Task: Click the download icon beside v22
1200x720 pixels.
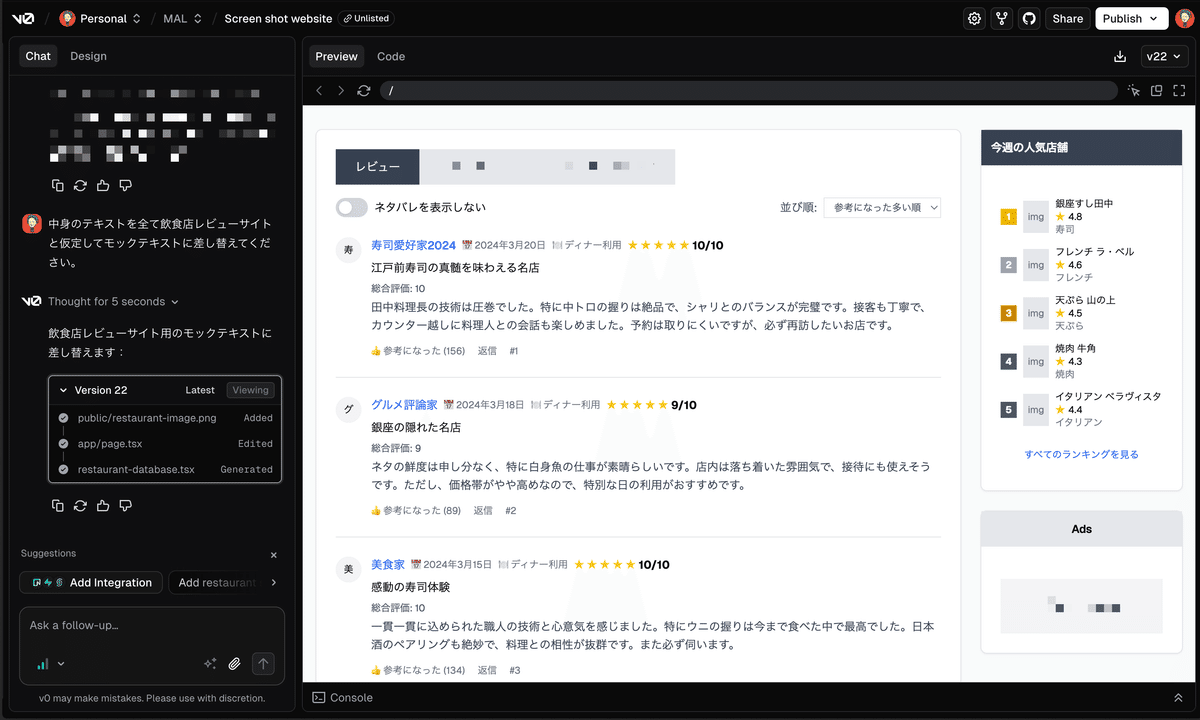Action: (1121, 57)
